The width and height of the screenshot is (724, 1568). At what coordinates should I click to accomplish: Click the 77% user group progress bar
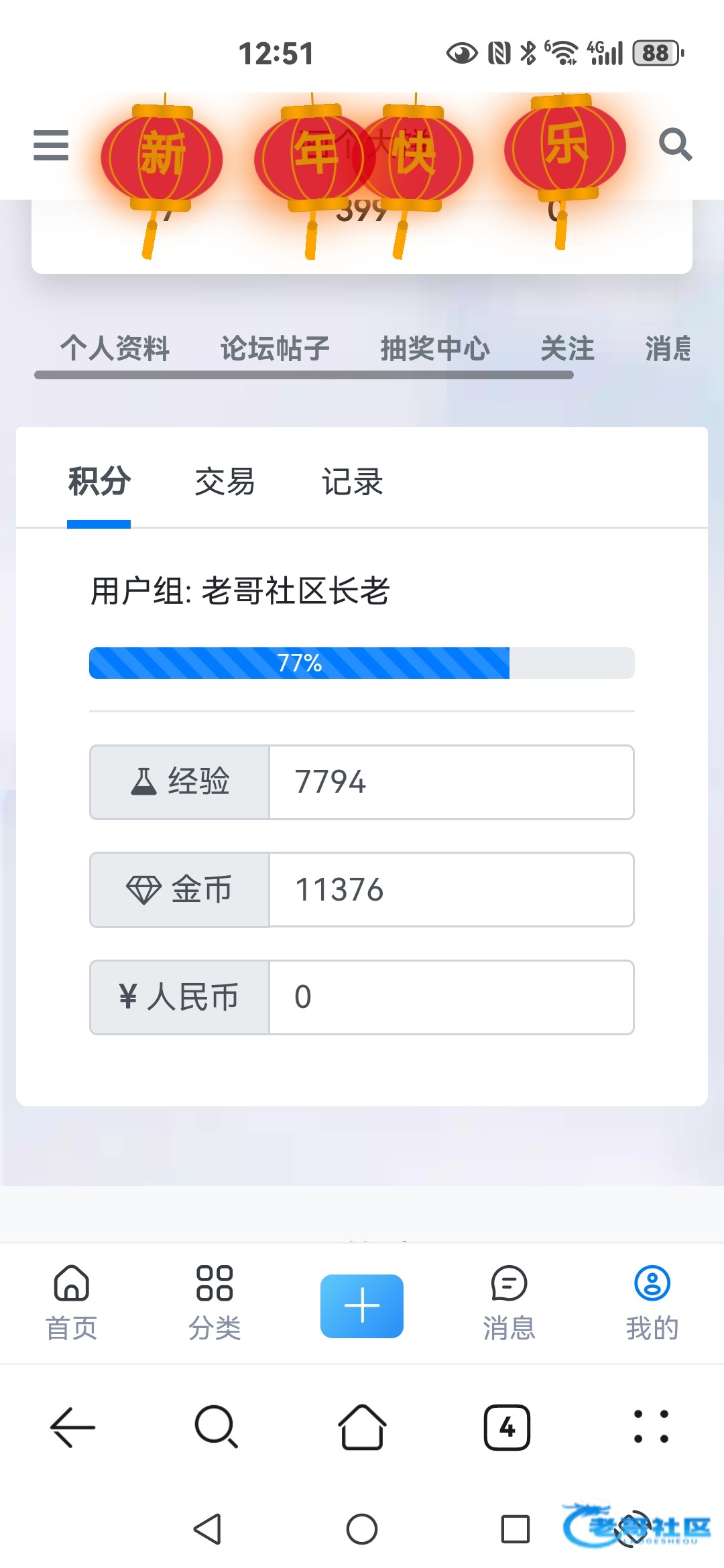coord(362,663)
